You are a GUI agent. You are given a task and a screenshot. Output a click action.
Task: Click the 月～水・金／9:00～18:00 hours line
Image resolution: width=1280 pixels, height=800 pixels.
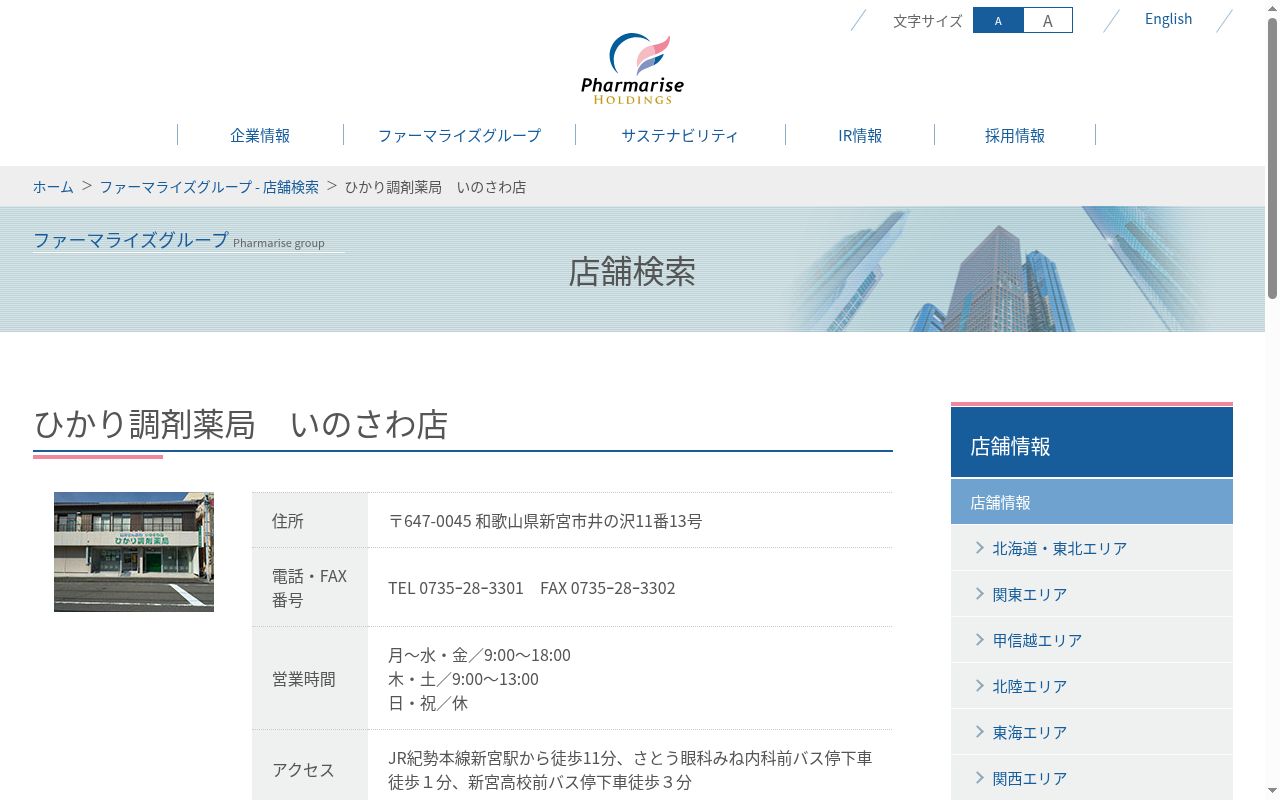click(x=479, y=655)
